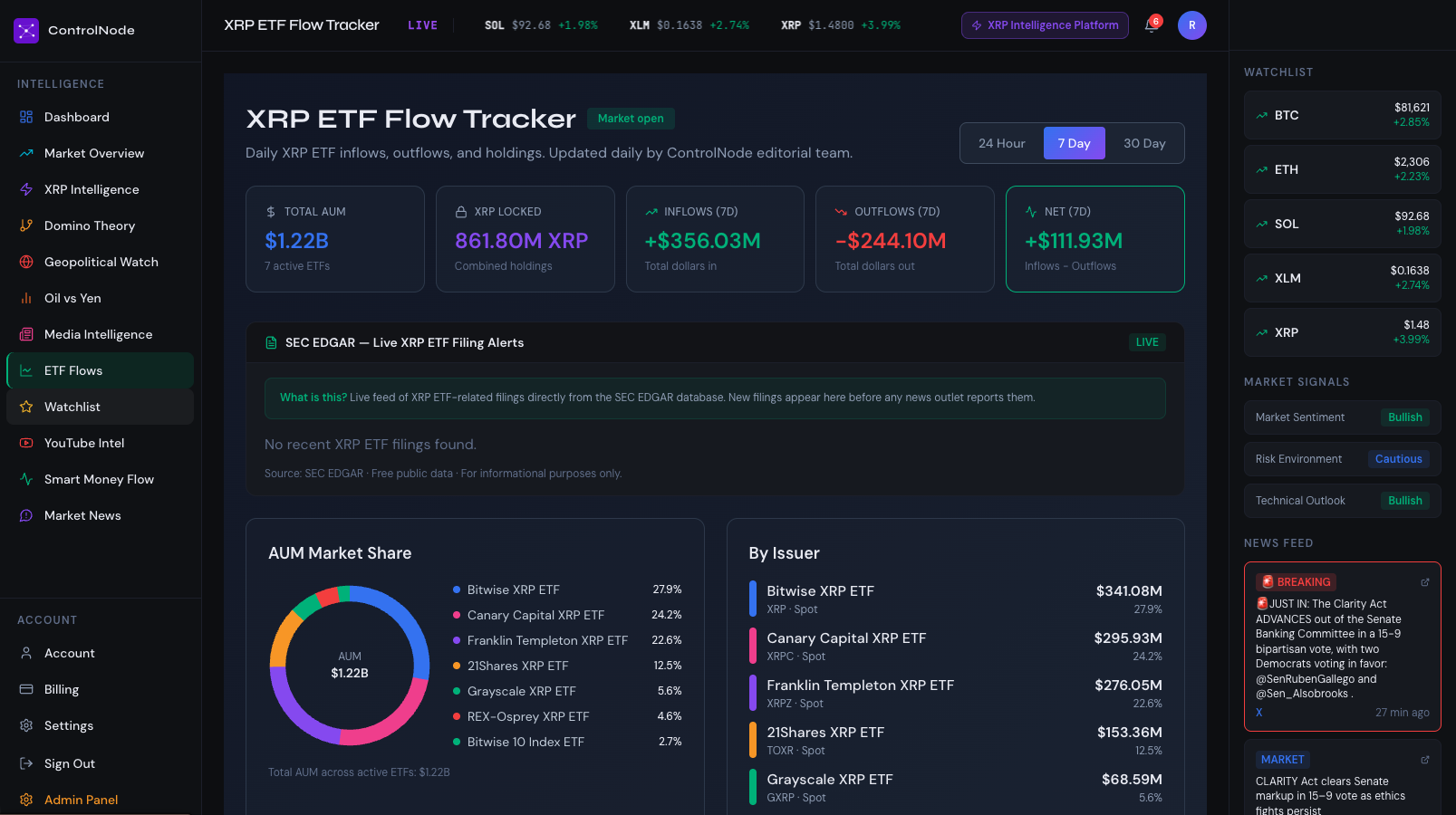
Task: Click the ControlNode logo icon
Action: (26, 31)
